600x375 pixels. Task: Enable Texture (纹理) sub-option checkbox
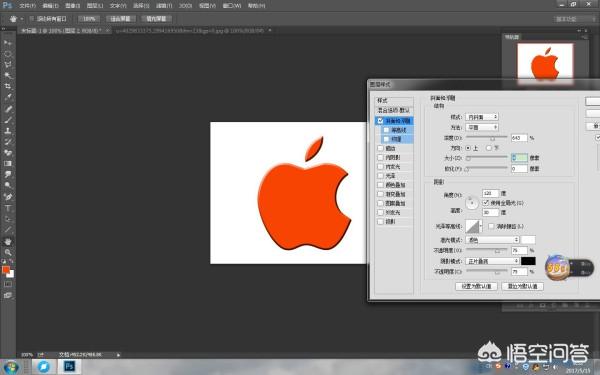(x=386, y=139)
